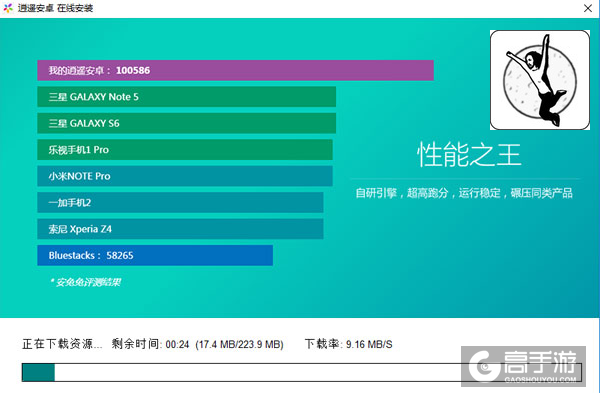
Task: Select the 一加手机2 bar
Action: (180, 202)
